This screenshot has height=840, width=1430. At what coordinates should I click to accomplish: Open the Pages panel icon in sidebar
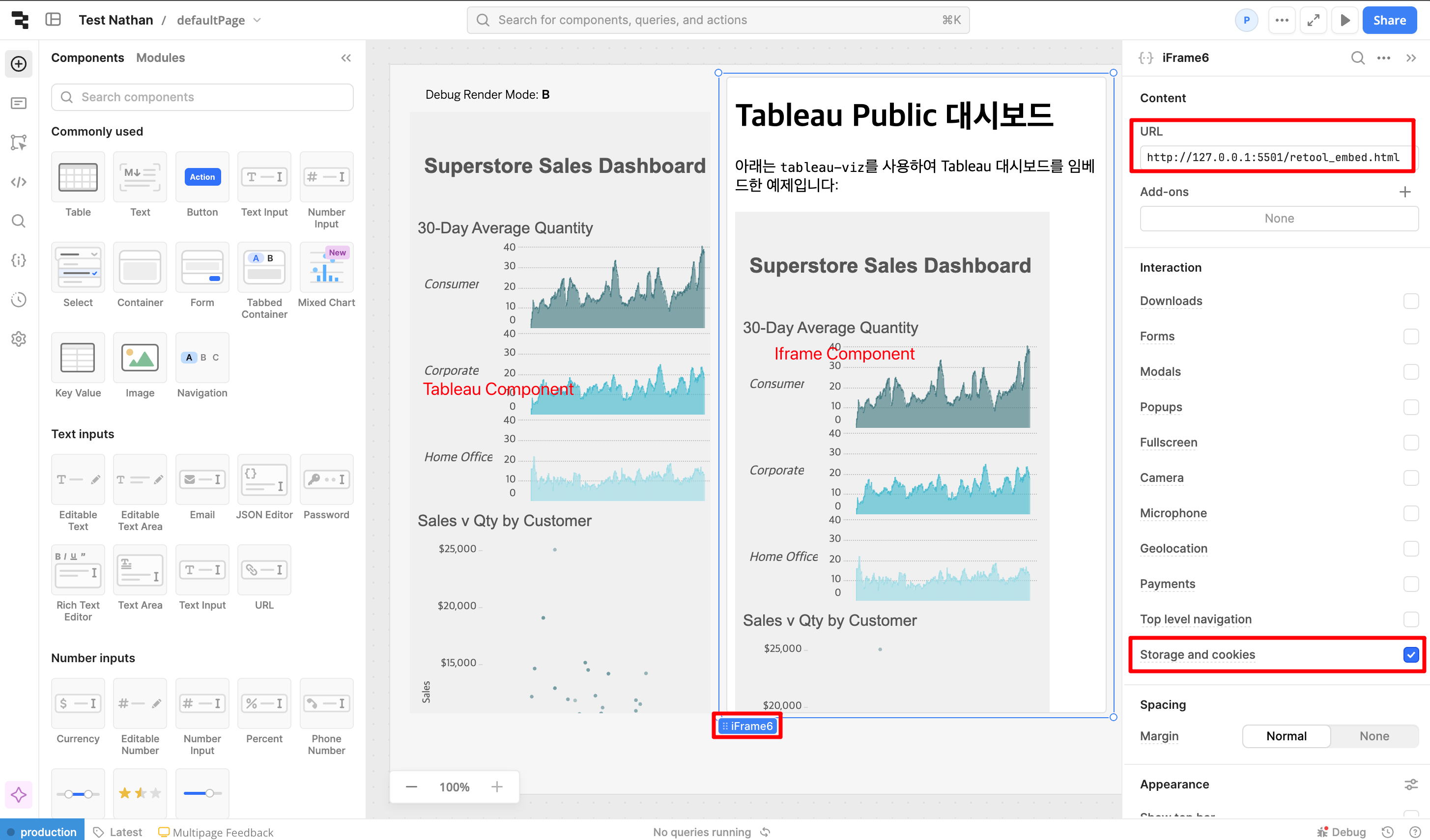19,103
